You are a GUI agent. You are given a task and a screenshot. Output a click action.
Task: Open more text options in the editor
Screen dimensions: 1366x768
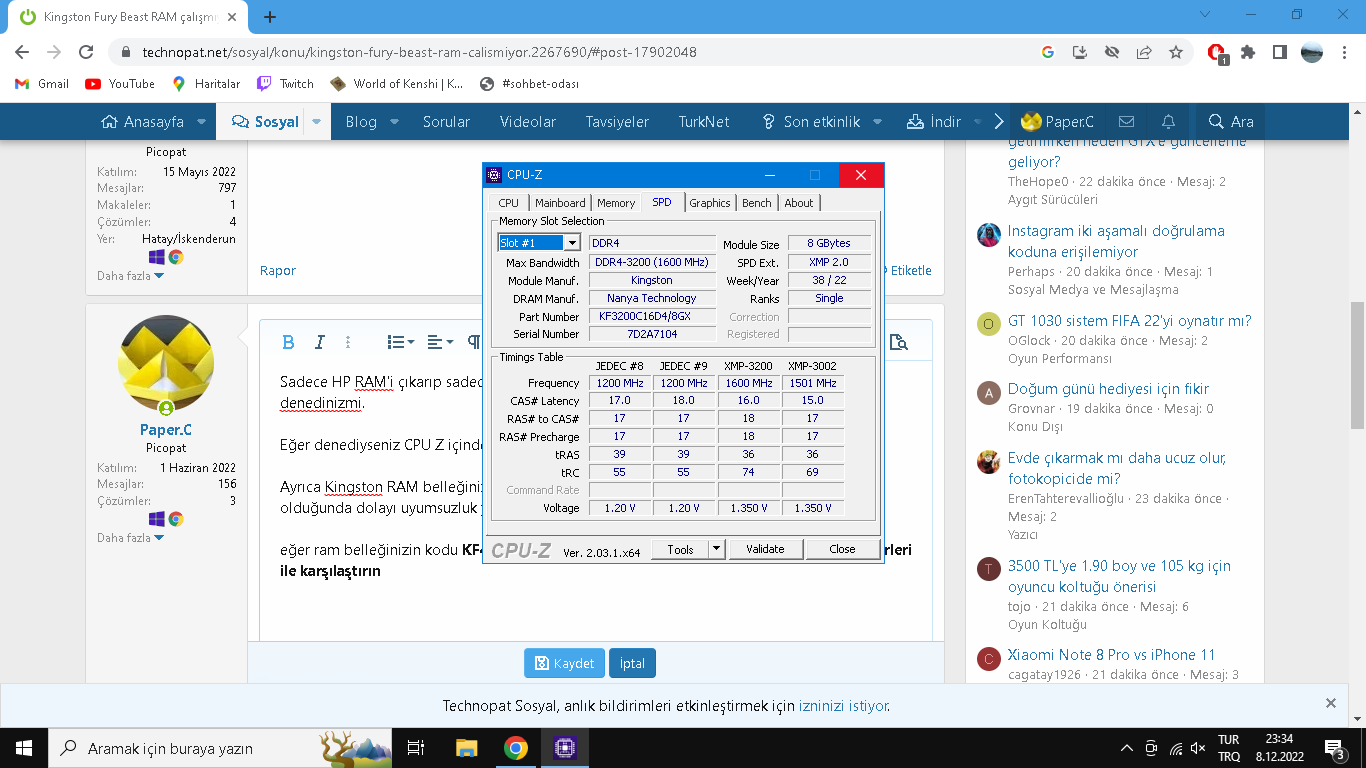click(348, 342)
